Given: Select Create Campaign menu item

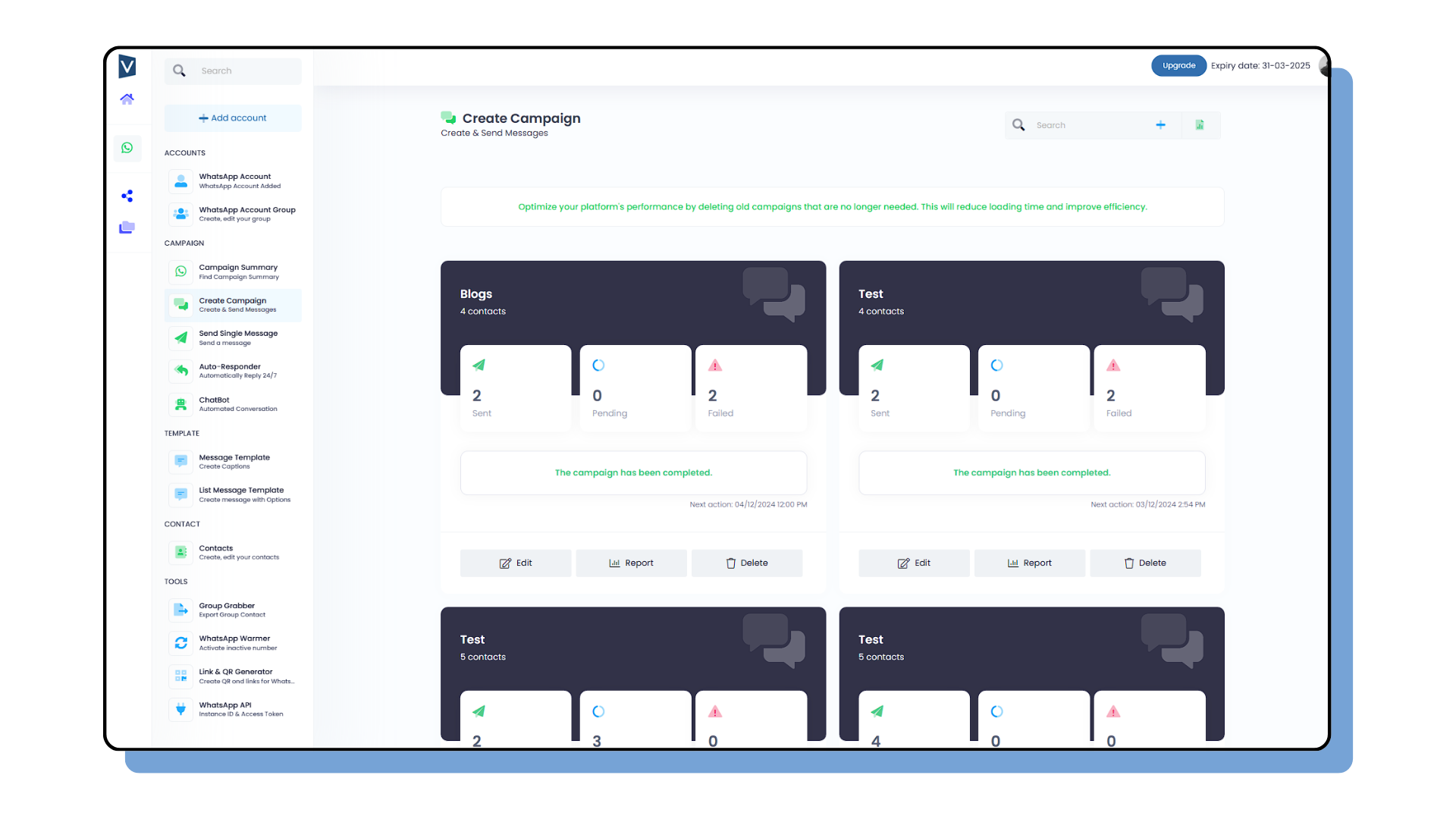Looking at the screenshot, I should click(x=232, y=304).
